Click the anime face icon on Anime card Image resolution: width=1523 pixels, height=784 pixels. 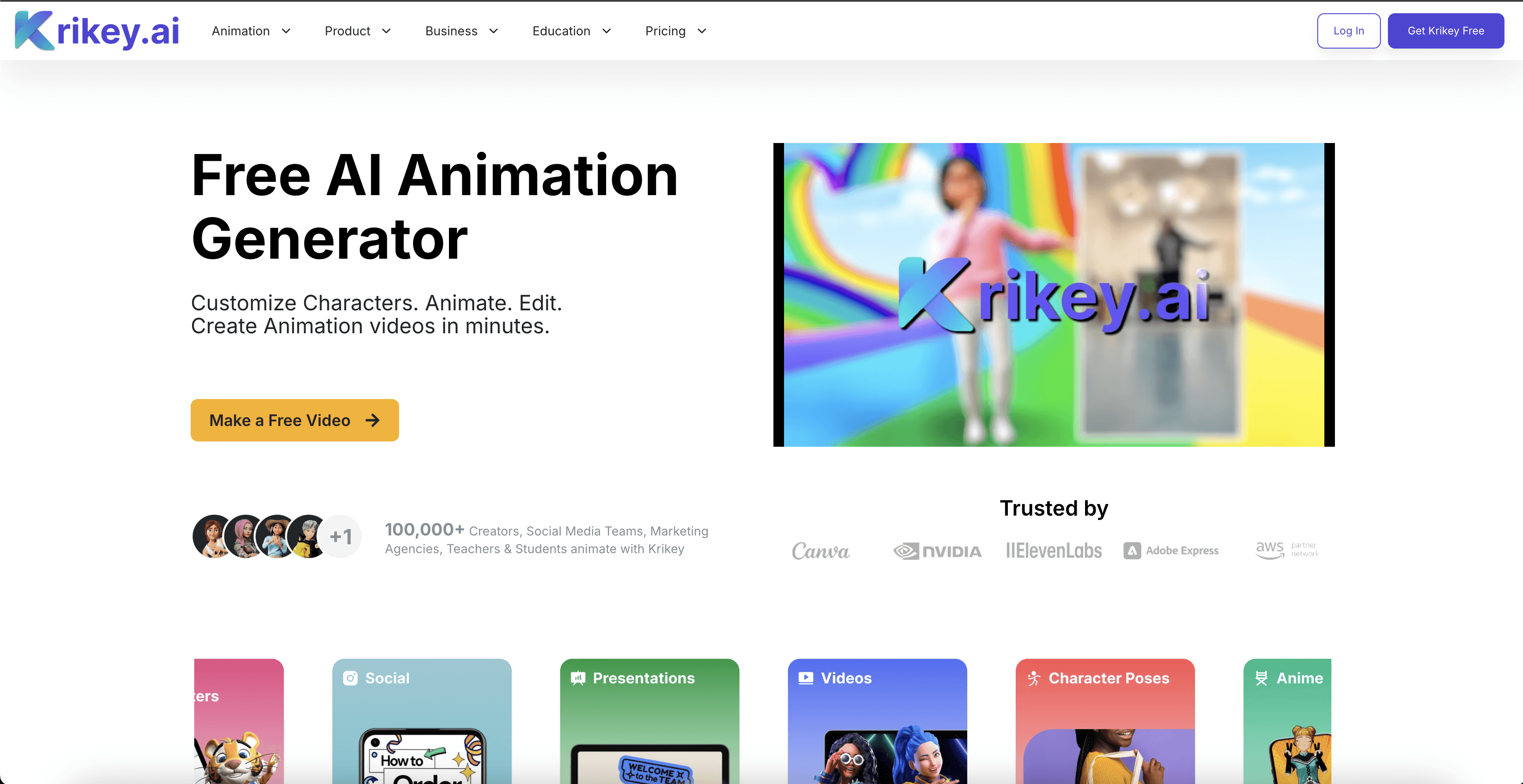coord(1262,678)
